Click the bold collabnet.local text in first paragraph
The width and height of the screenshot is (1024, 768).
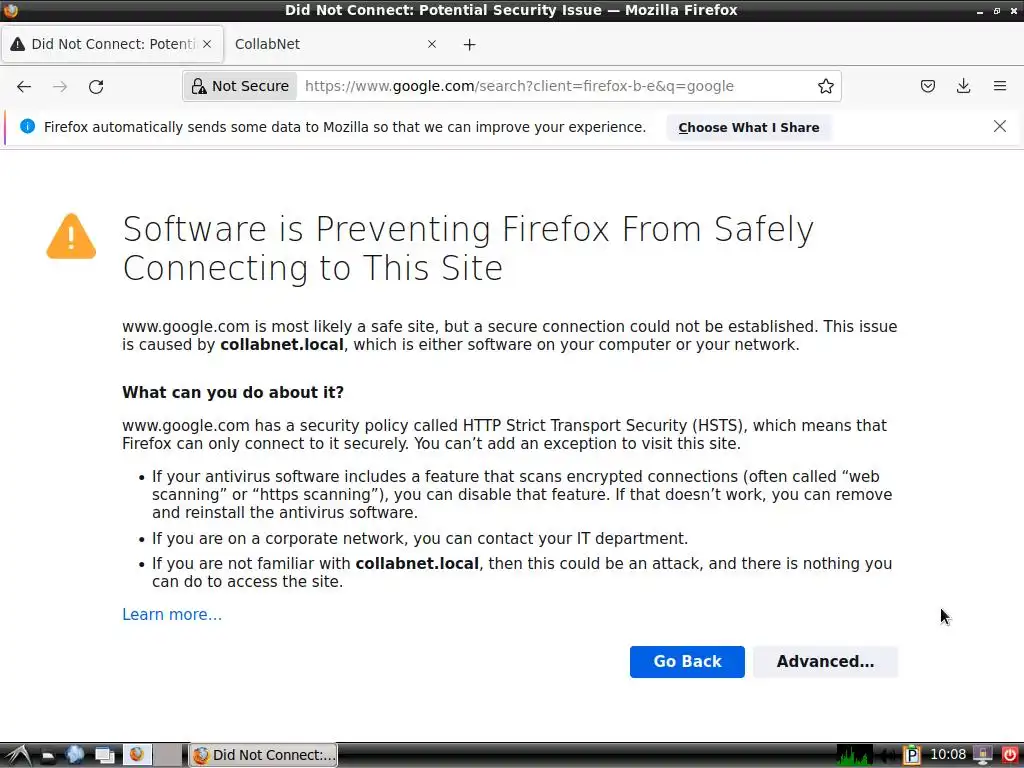pyautogui.click(x=281, y=345)
